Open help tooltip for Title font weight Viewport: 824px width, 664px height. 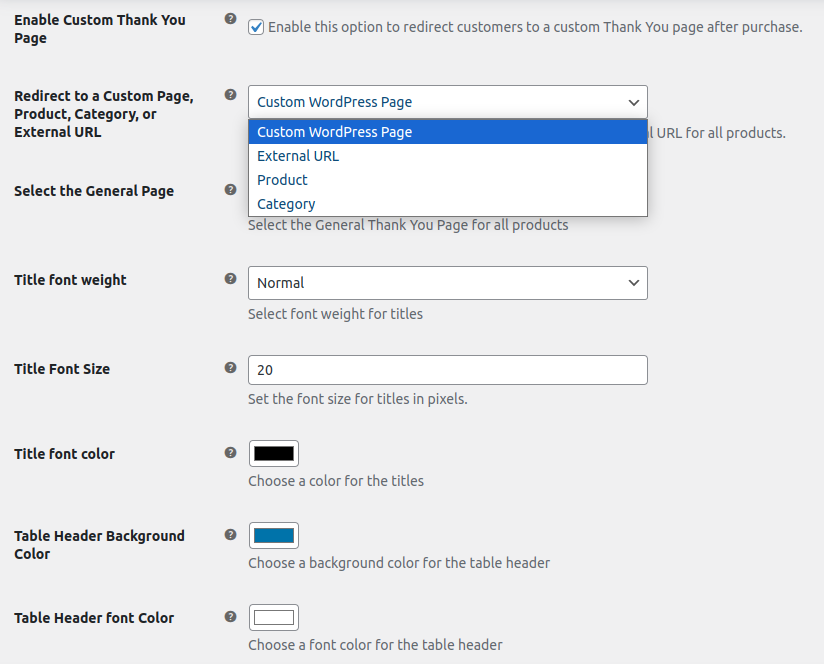pos(231,279)
